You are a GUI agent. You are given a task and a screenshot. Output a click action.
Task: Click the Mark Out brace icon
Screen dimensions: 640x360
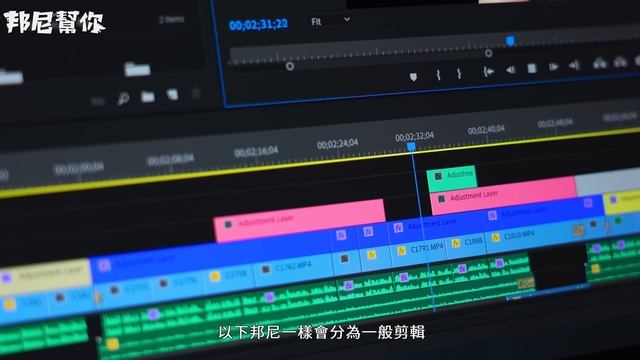(459, 73)
